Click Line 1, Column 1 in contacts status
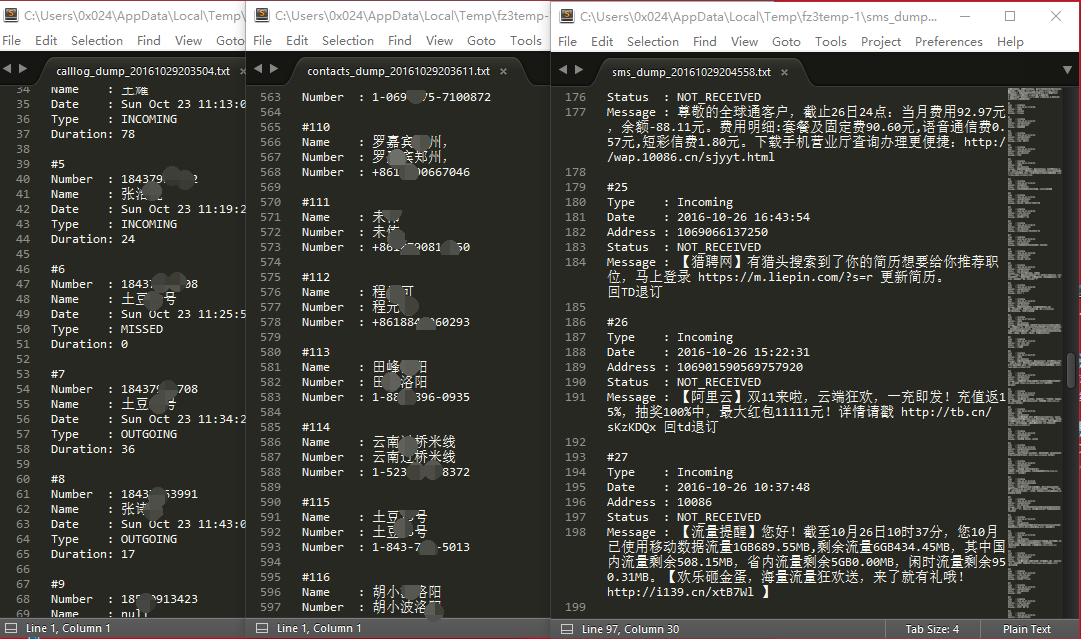Screen dimensions: 1081x639 [x=319, y=628]
